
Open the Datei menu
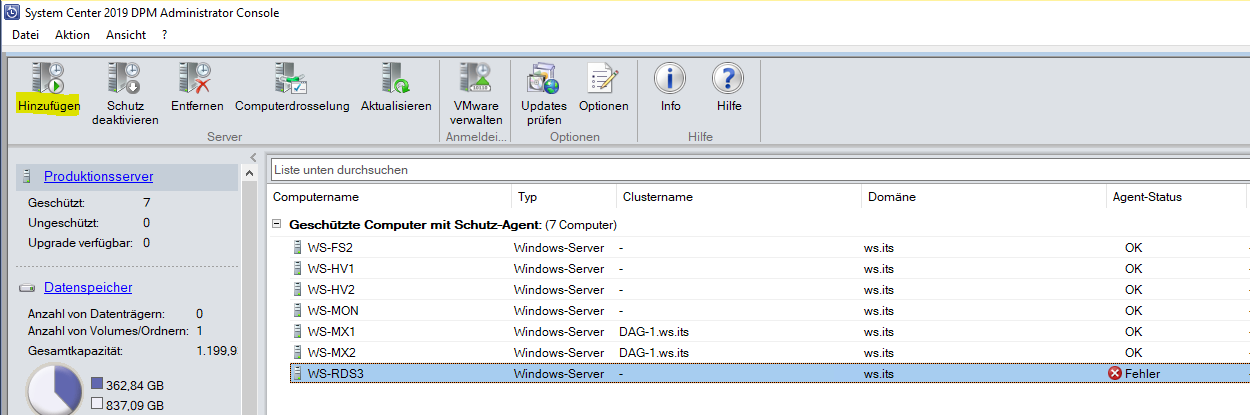tap(25, 35)
